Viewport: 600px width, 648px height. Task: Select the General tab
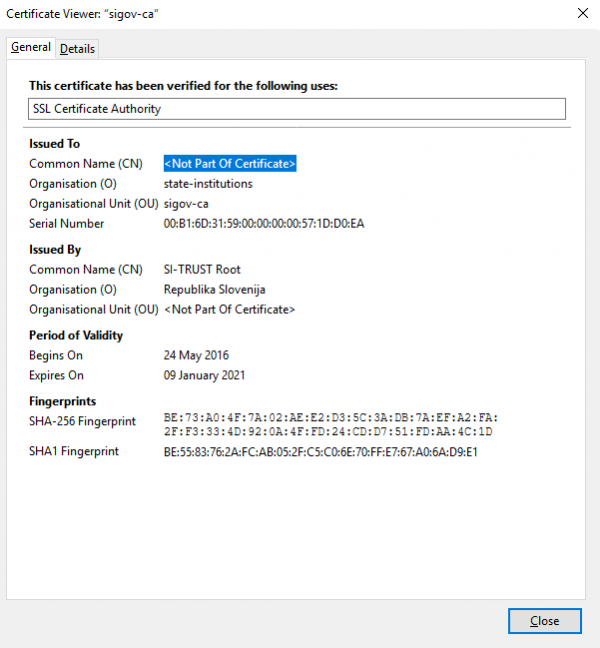tap(31, 48)
